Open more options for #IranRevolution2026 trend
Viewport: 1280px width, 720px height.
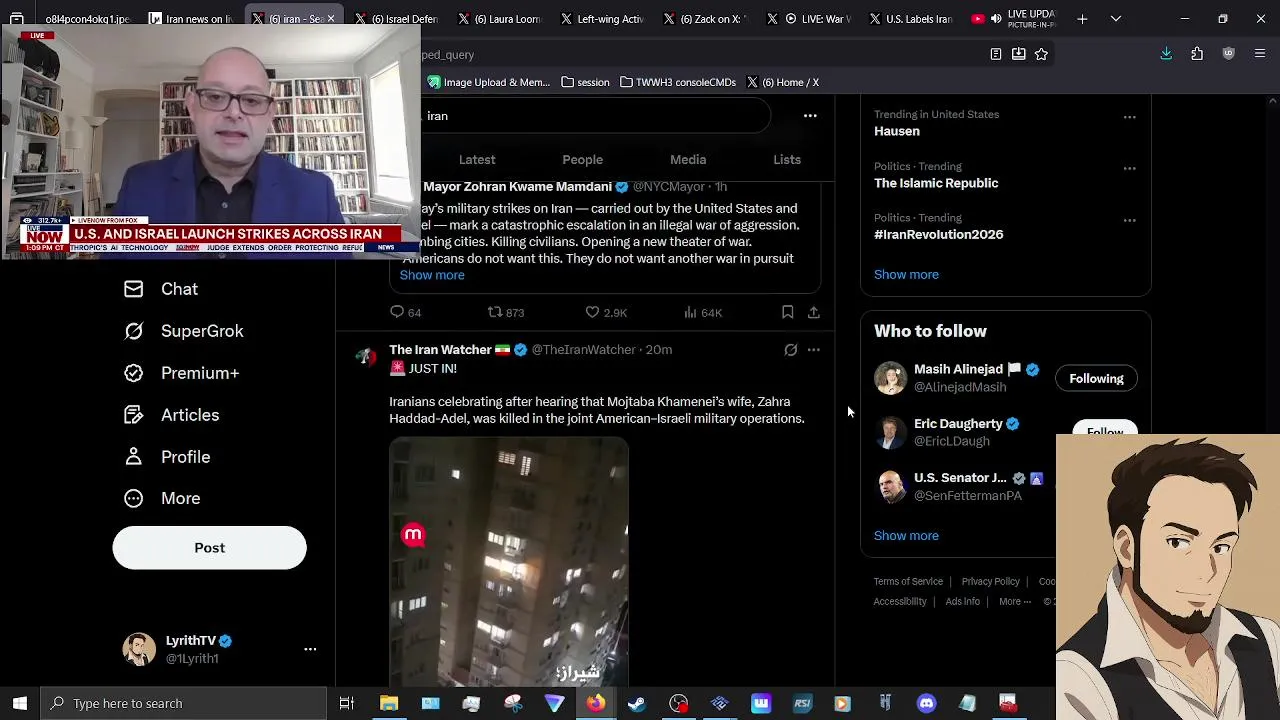(x=1129, y=220)
